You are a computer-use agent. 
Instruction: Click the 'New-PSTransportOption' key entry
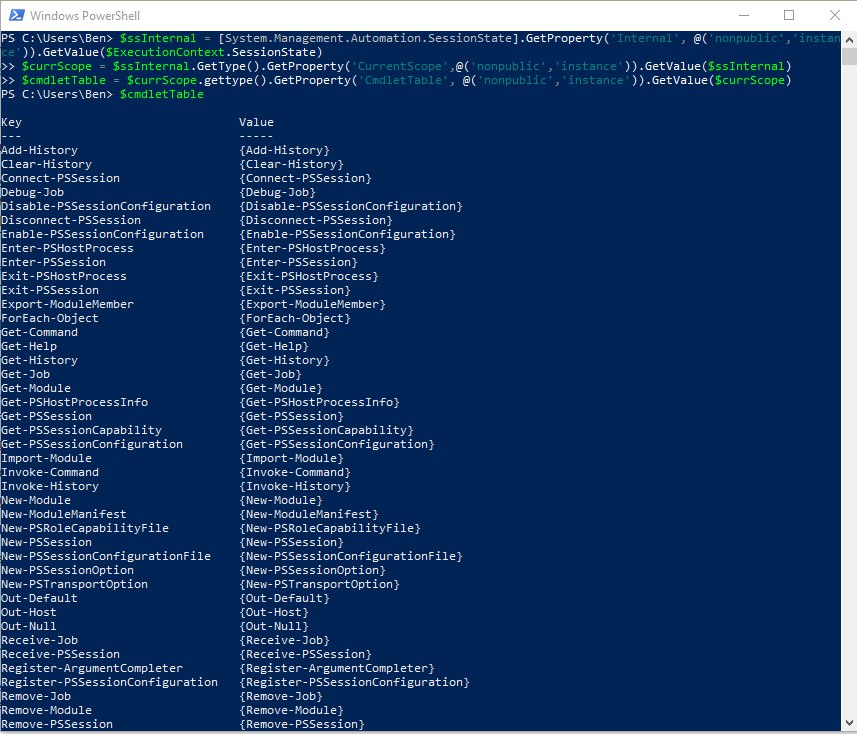coord(74,584)
